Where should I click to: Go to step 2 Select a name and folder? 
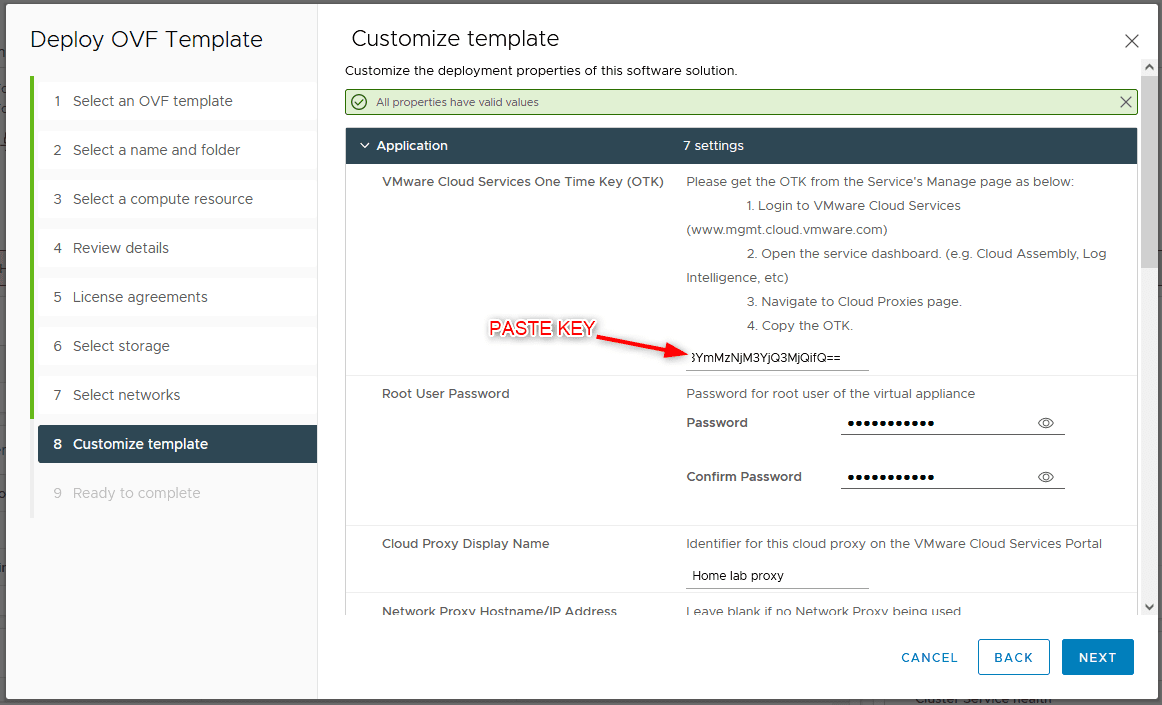pyautogui.click(x=176, y=150)
